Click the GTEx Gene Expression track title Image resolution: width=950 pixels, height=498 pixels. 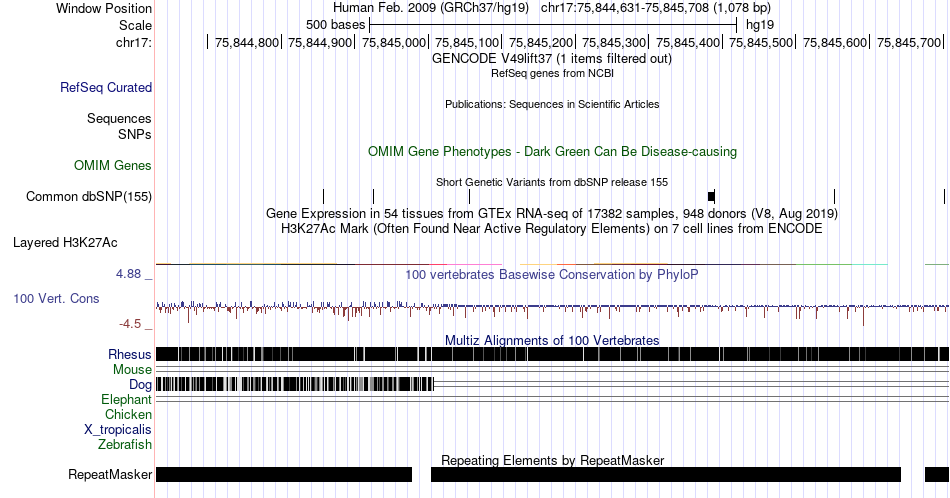tap(552, 213)
